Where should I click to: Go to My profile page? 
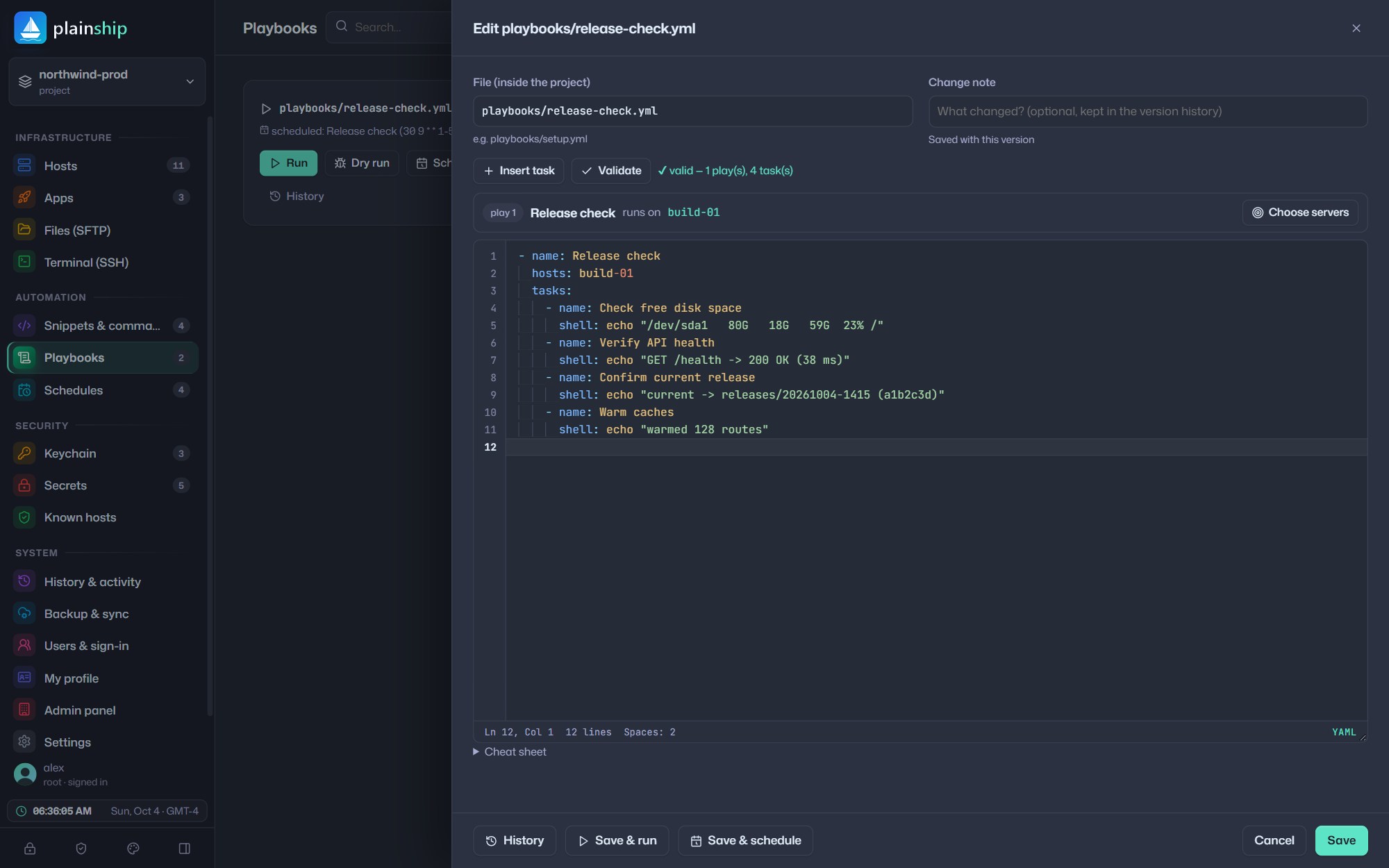coord(103,678)
